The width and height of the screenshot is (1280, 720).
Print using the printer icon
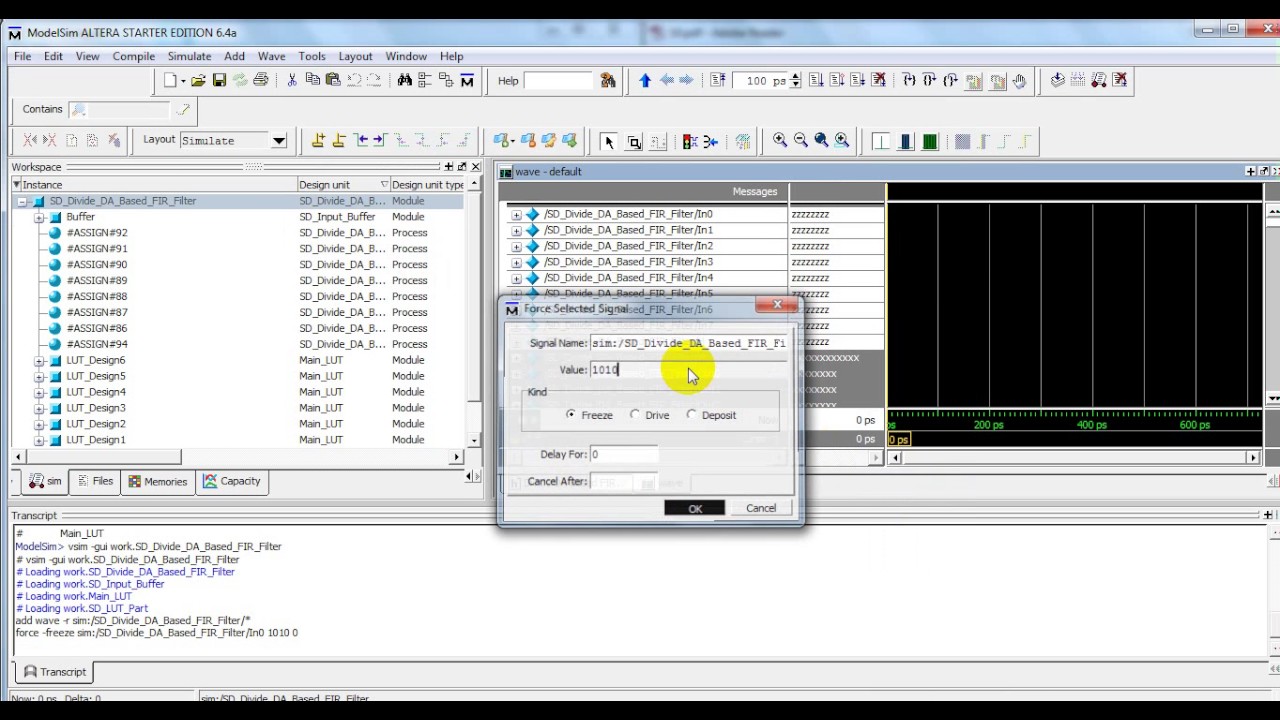point(261,81)
